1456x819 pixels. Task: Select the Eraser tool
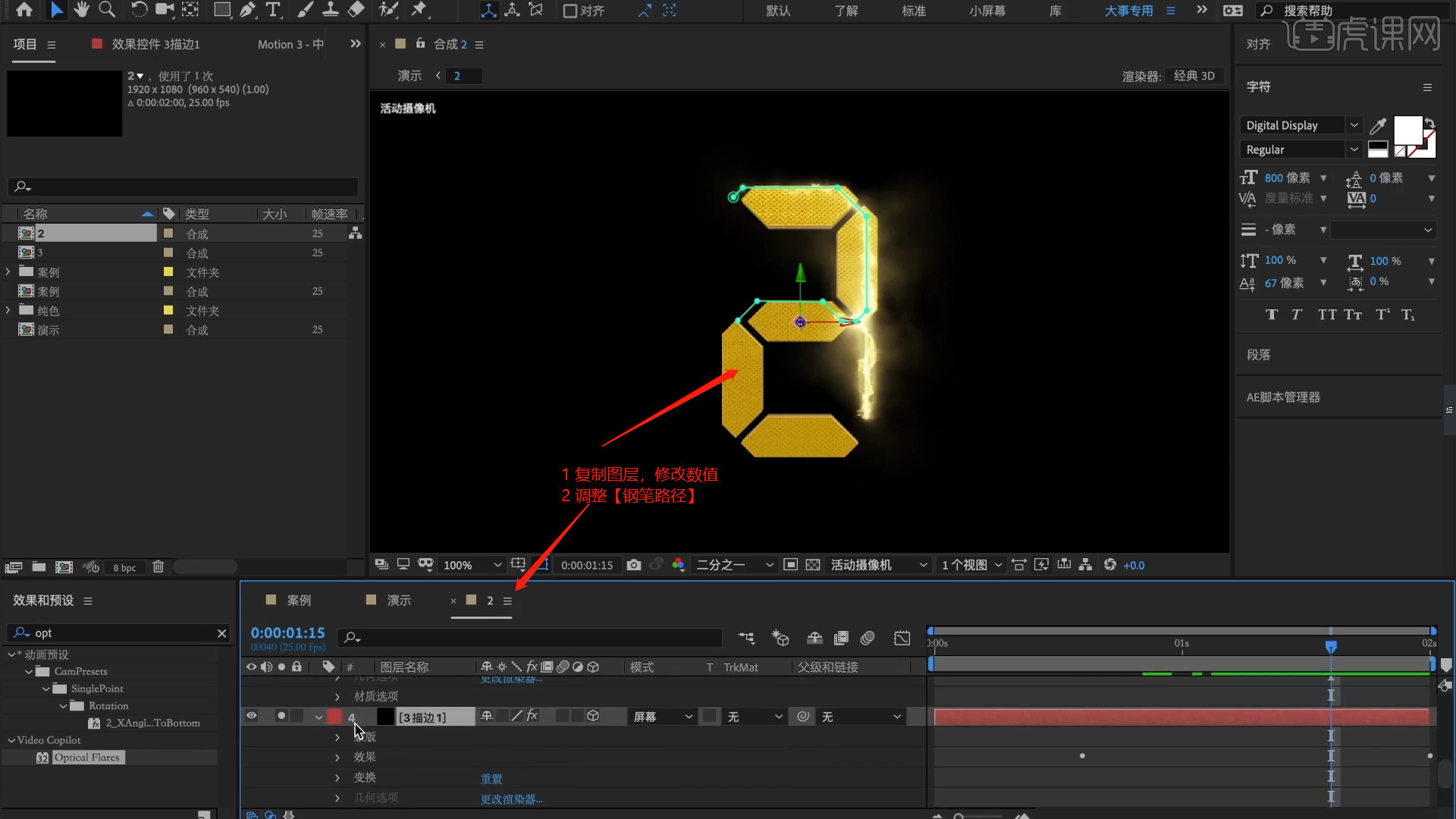click(356, 10)
